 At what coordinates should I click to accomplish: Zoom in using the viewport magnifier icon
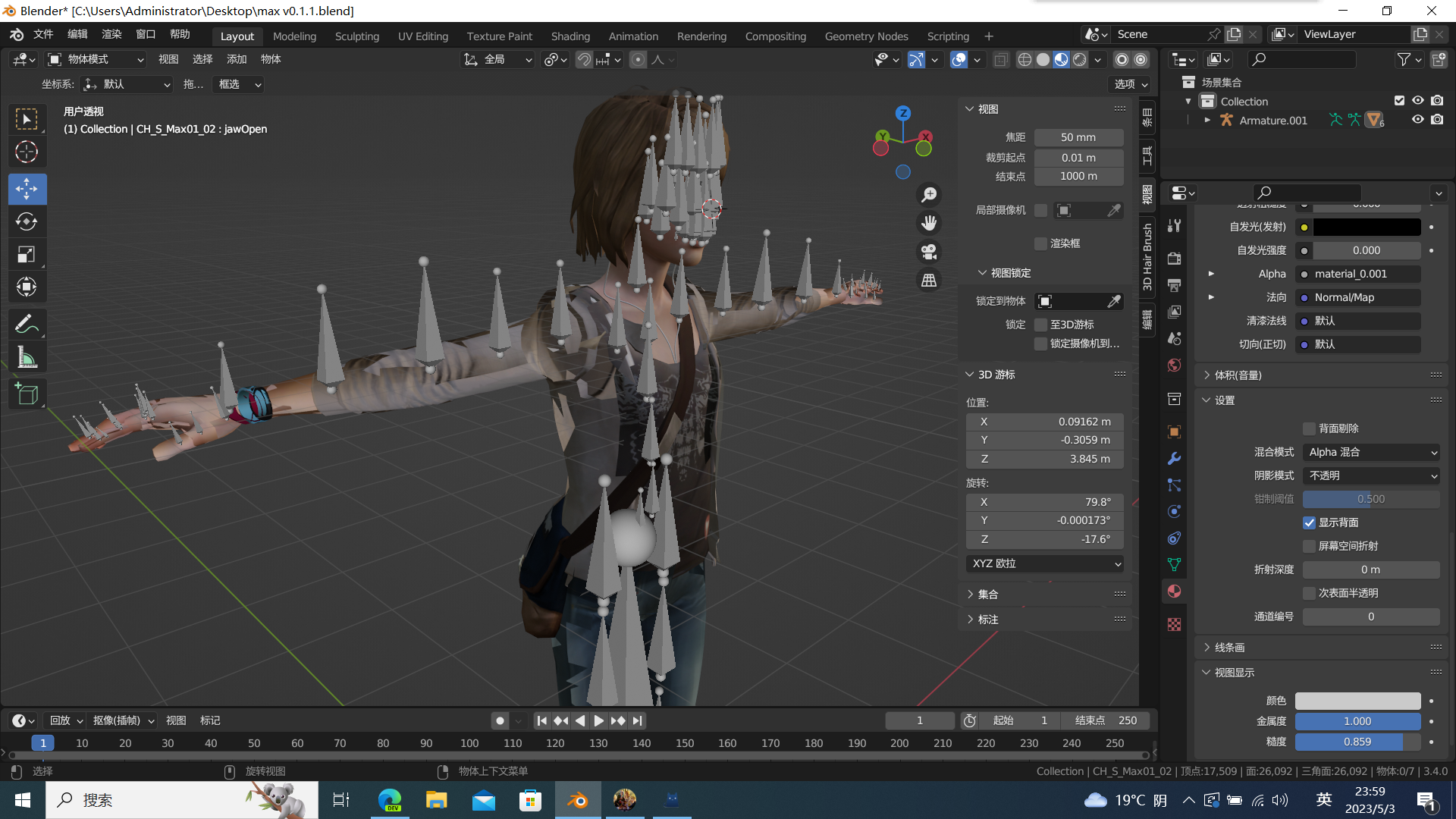928,194
